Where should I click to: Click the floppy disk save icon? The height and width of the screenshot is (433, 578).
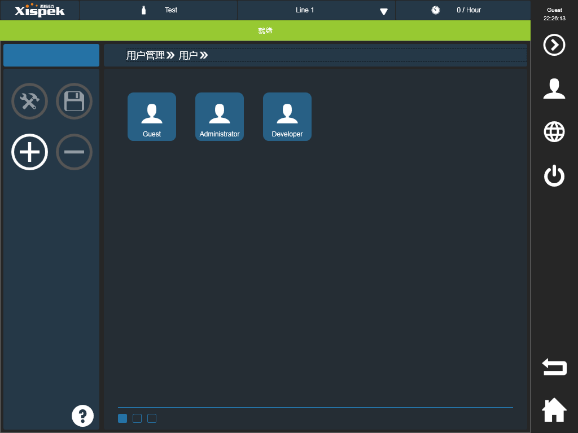[74, 101]
